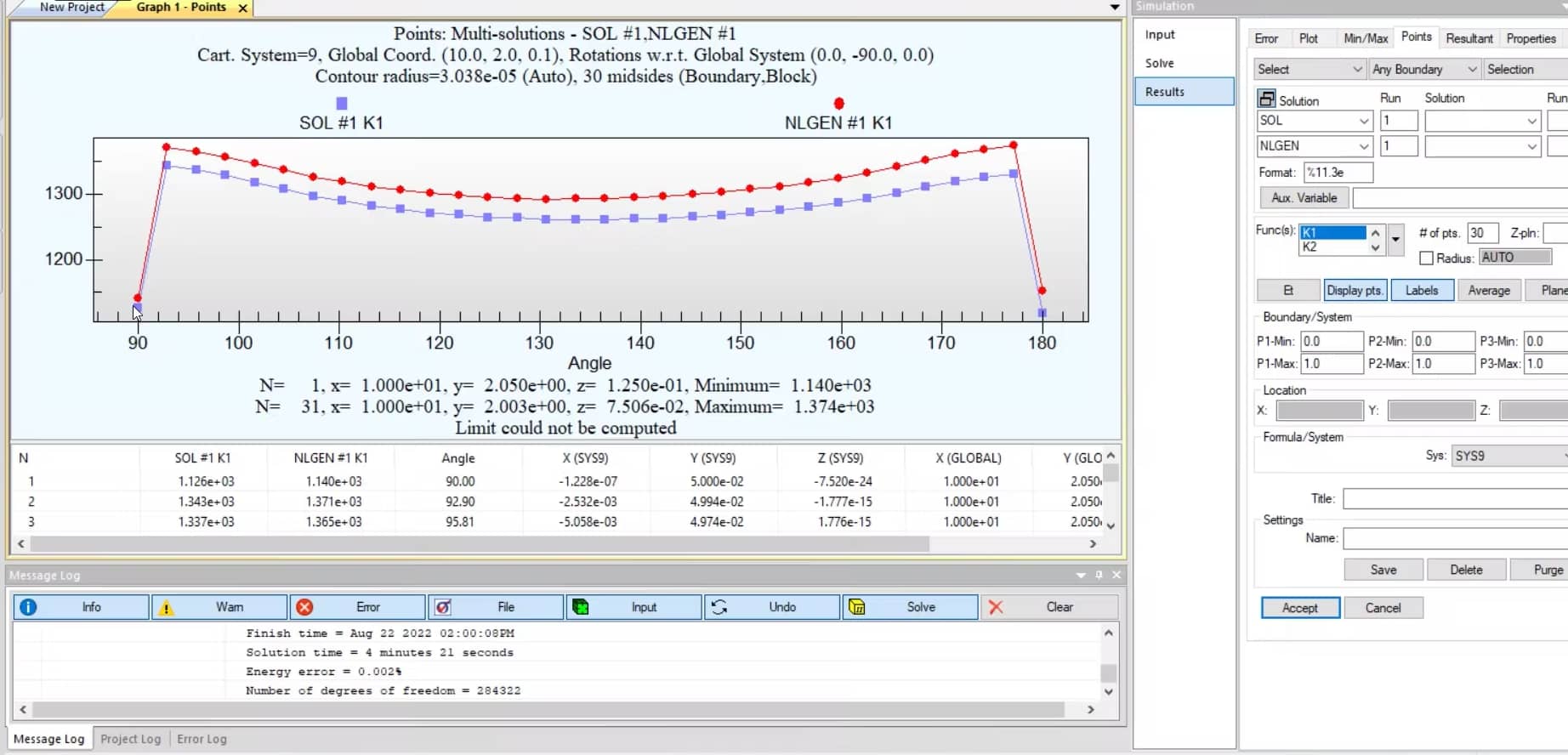Clear the message log with red X
Viewport: 1568px width, 755px height.
pos(996,607)
